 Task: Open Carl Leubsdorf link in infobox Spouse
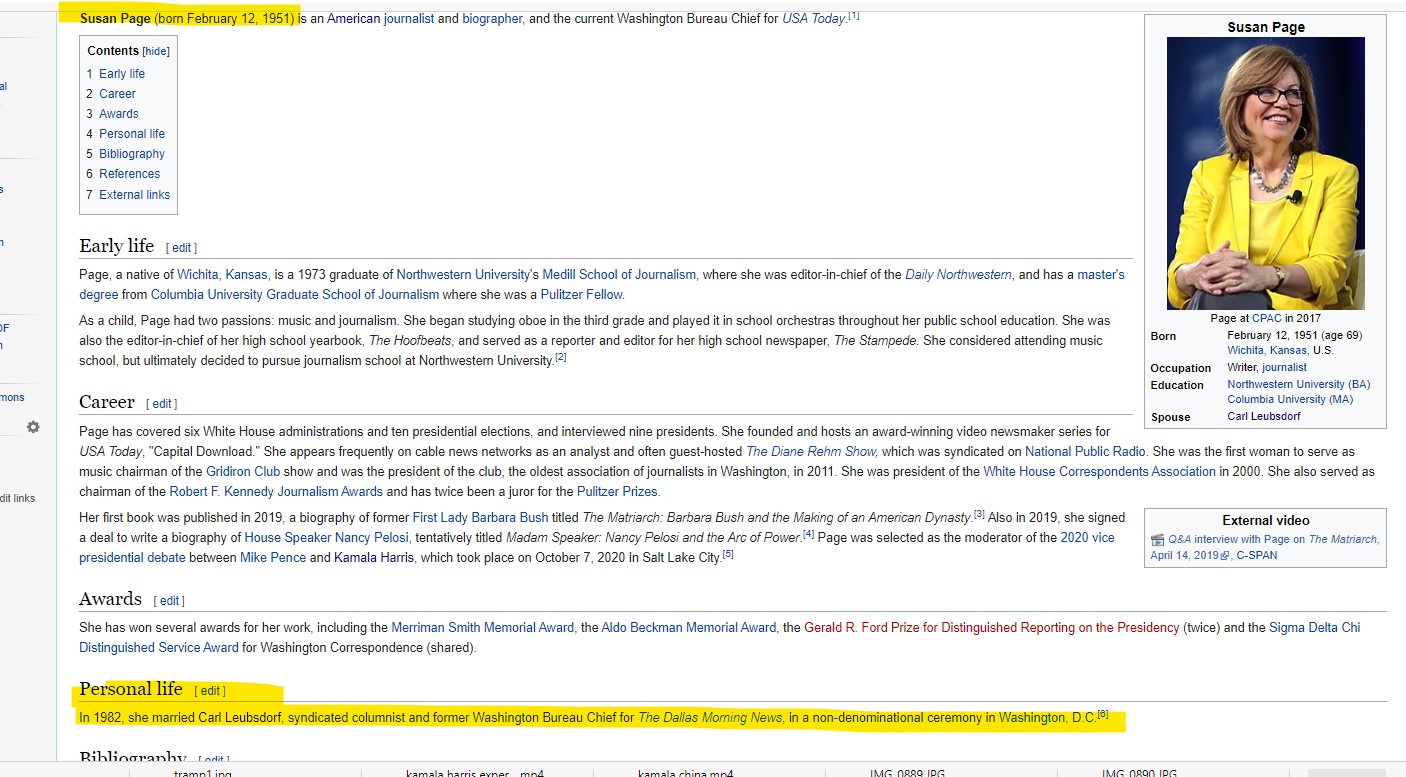[1263, 417]
